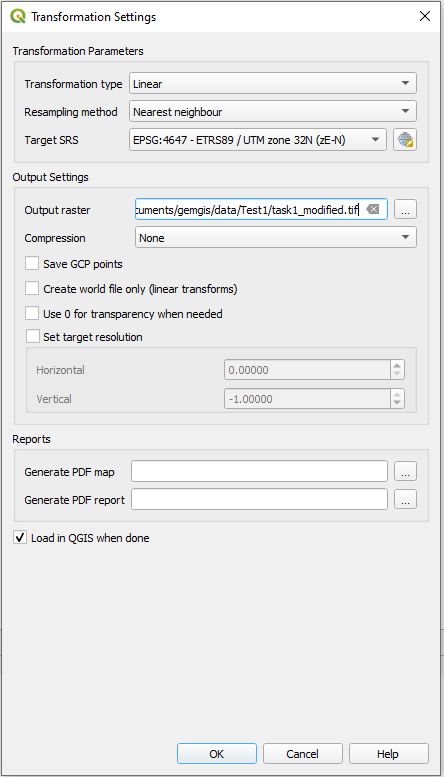
Task: Browse for PDF report output file
Action: [405, 499]
